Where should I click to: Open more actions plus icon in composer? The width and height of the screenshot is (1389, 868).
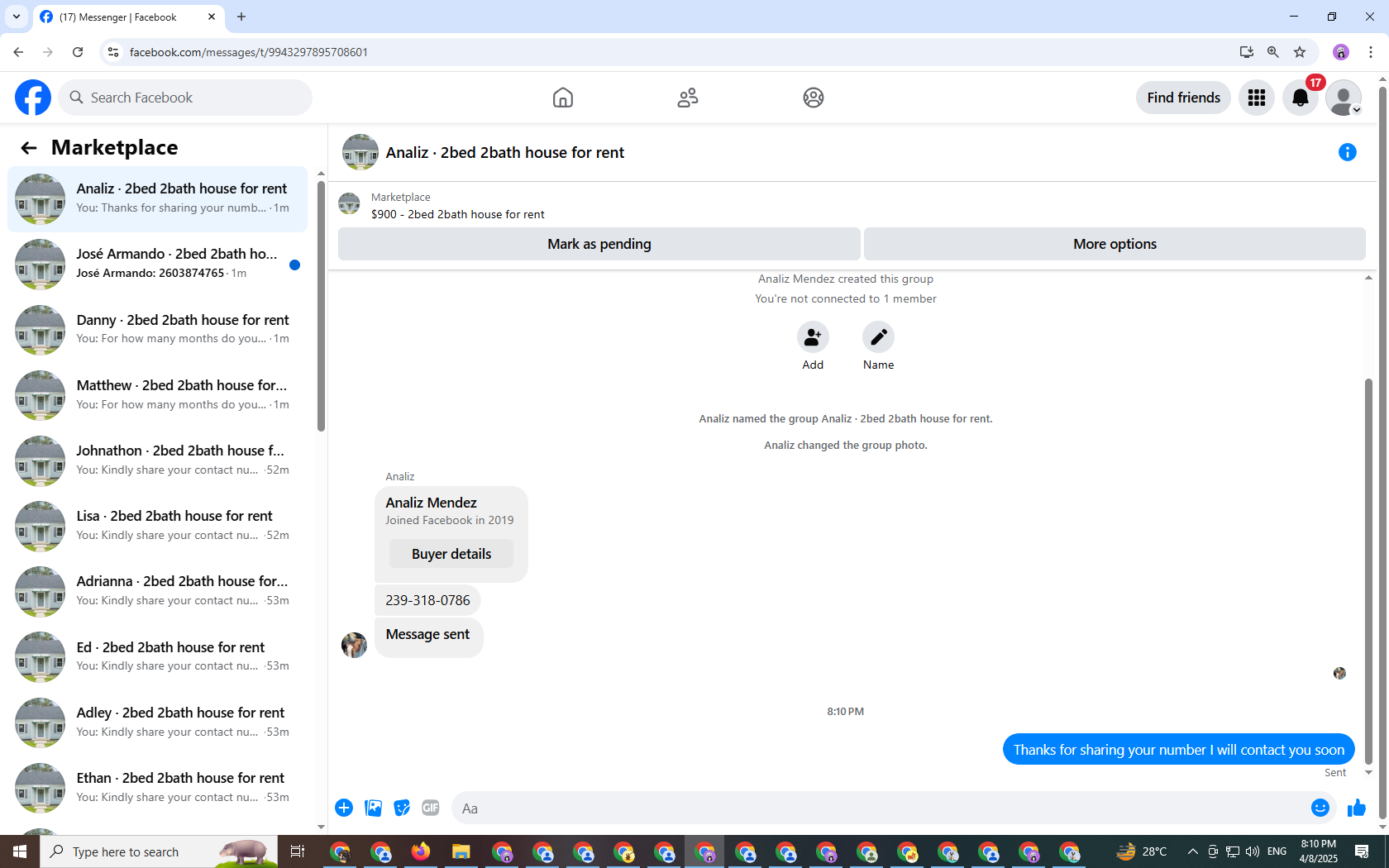[x=344, y=808]
